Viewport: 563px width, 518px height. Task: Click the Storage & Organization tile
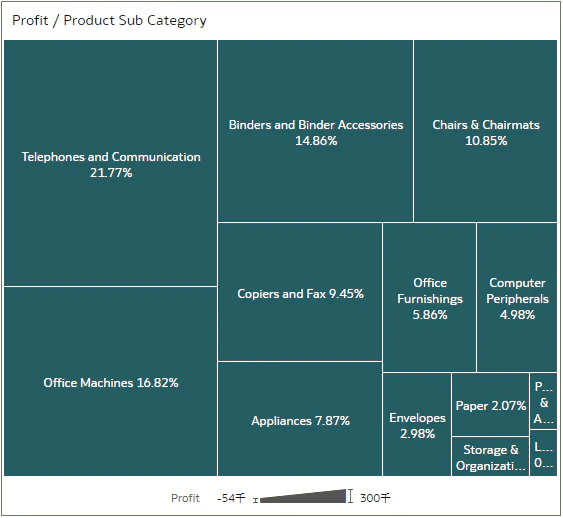490,456
